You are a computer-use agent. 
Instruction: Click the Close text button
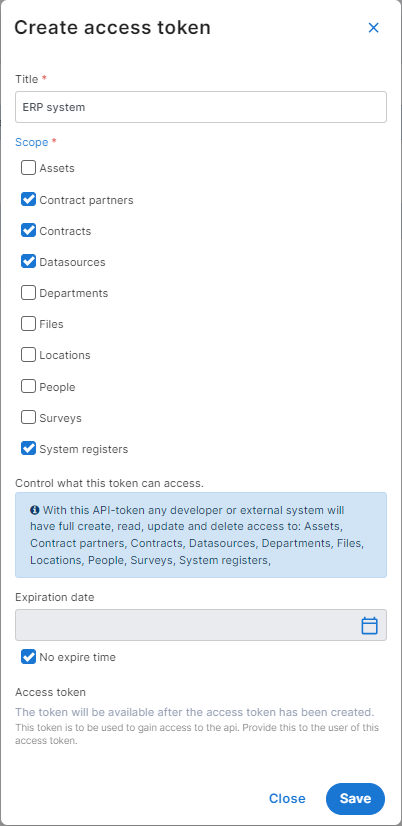[287, 799]
